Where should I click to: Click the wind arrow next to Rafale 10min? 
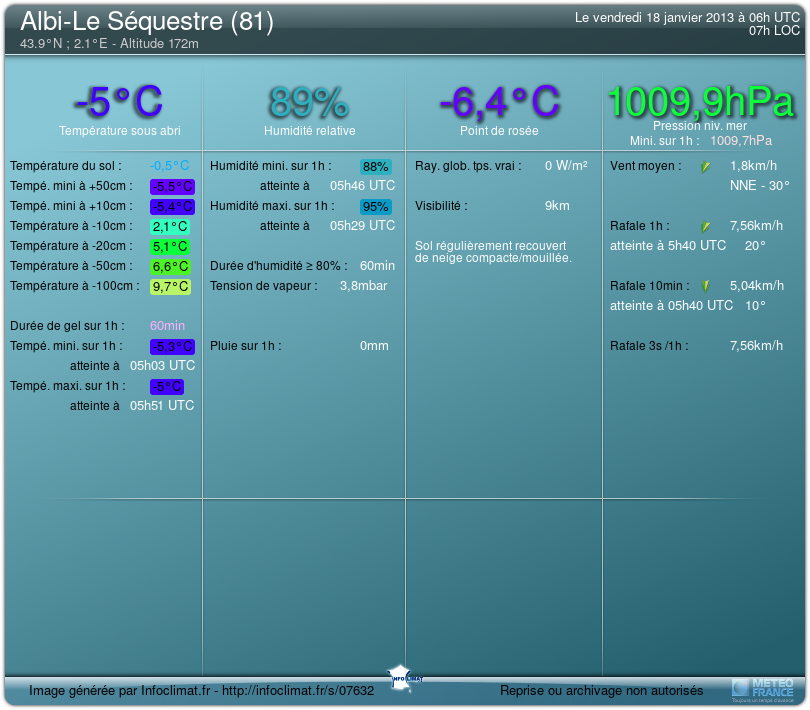pos(706,287)
